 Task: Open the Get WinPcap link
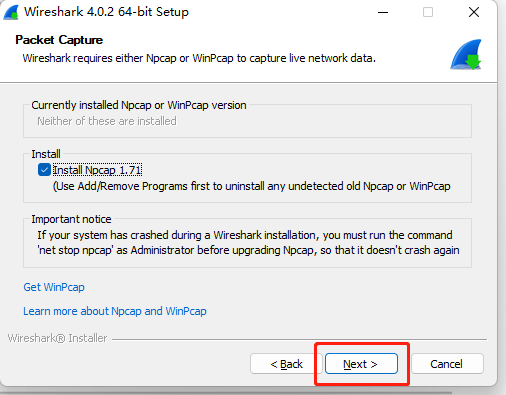tap(54, 287)
